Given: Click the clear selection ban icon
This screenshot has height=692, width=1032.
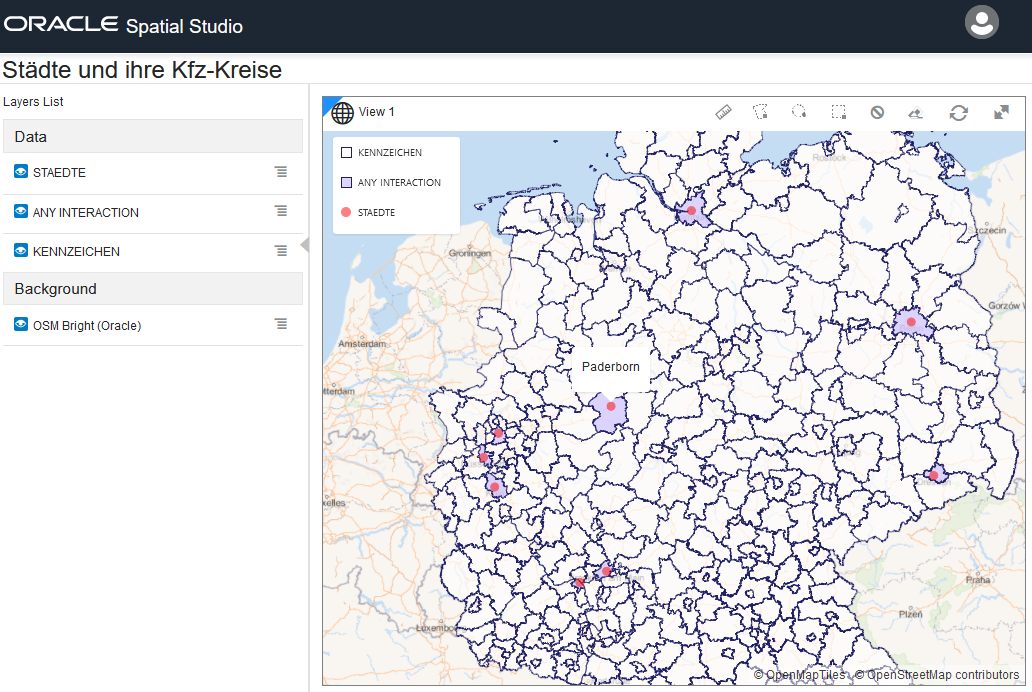Looking at the screenshot, I should (877, 112).
